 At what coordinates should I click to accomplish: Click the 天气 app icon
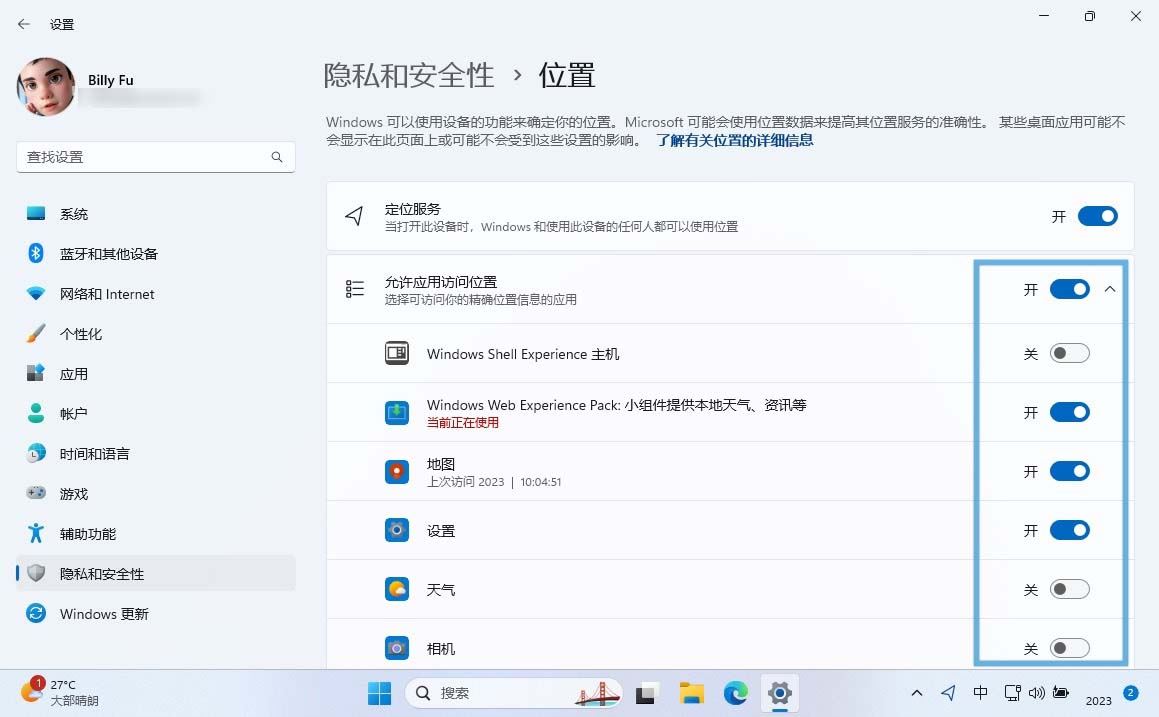coord(397,590)
